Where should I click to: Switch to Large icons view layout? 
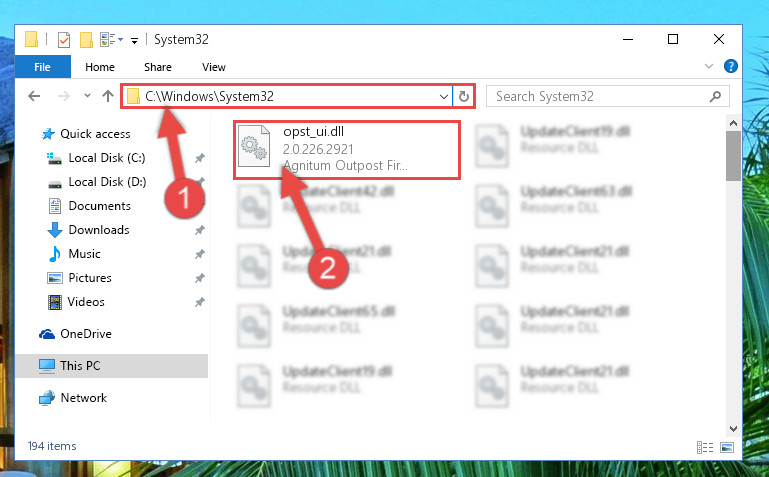pyautogui.click(x=727, y=447)
